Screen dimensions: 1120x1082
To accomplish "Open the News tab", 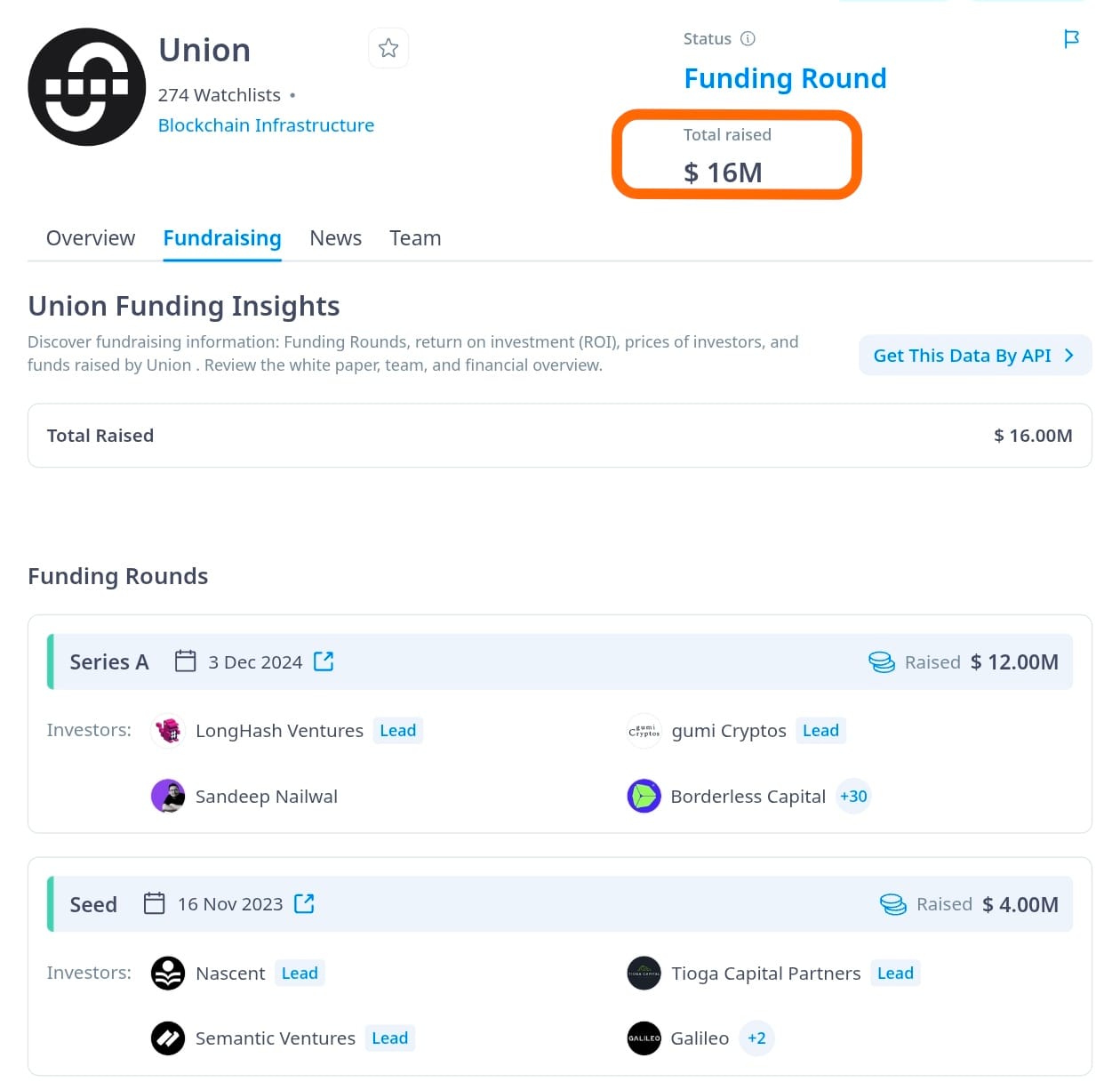I will point(335,238).
